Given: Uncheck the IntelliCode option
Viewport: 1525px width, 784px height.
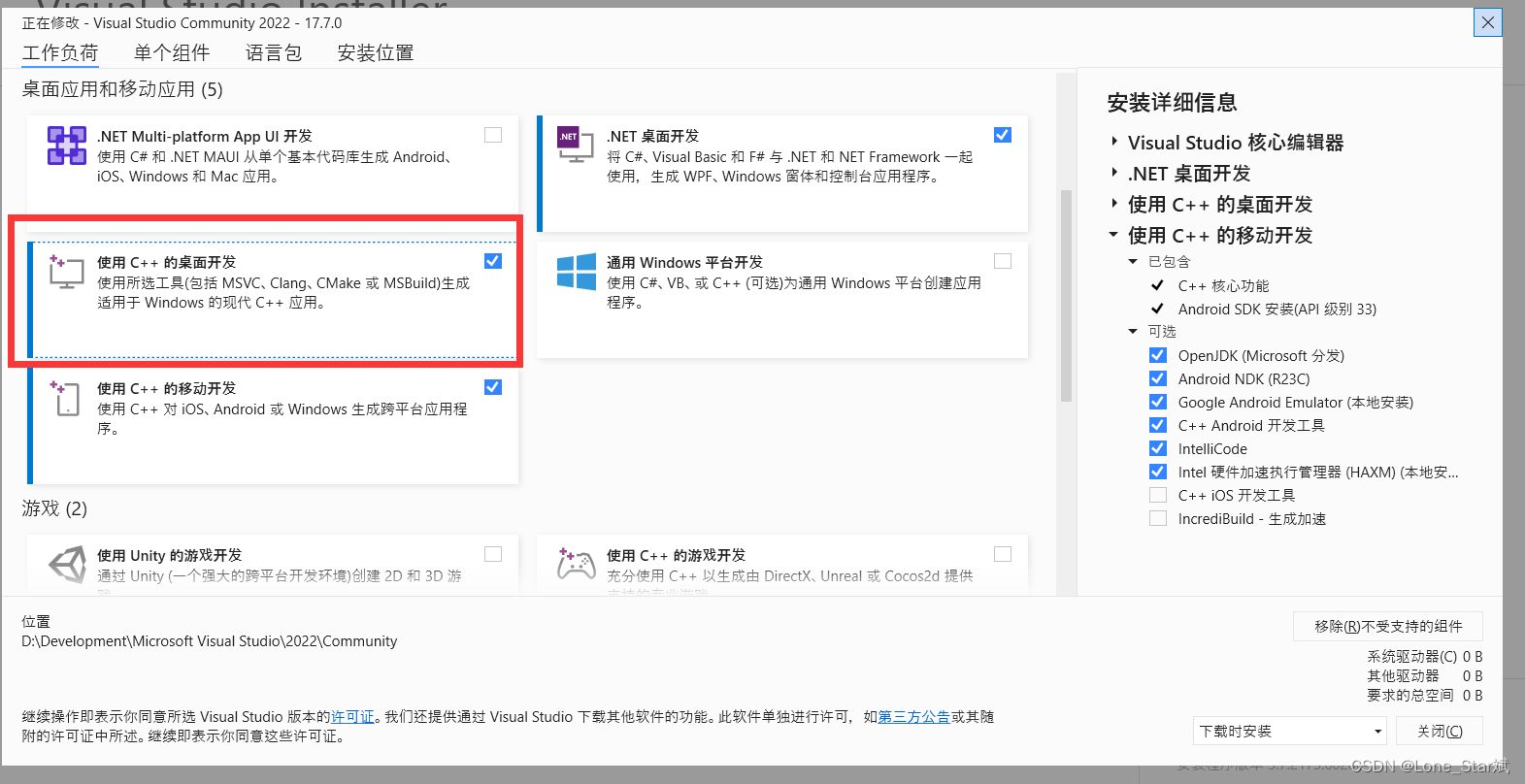Looking at the screenshot, I should coord(1158,448).
